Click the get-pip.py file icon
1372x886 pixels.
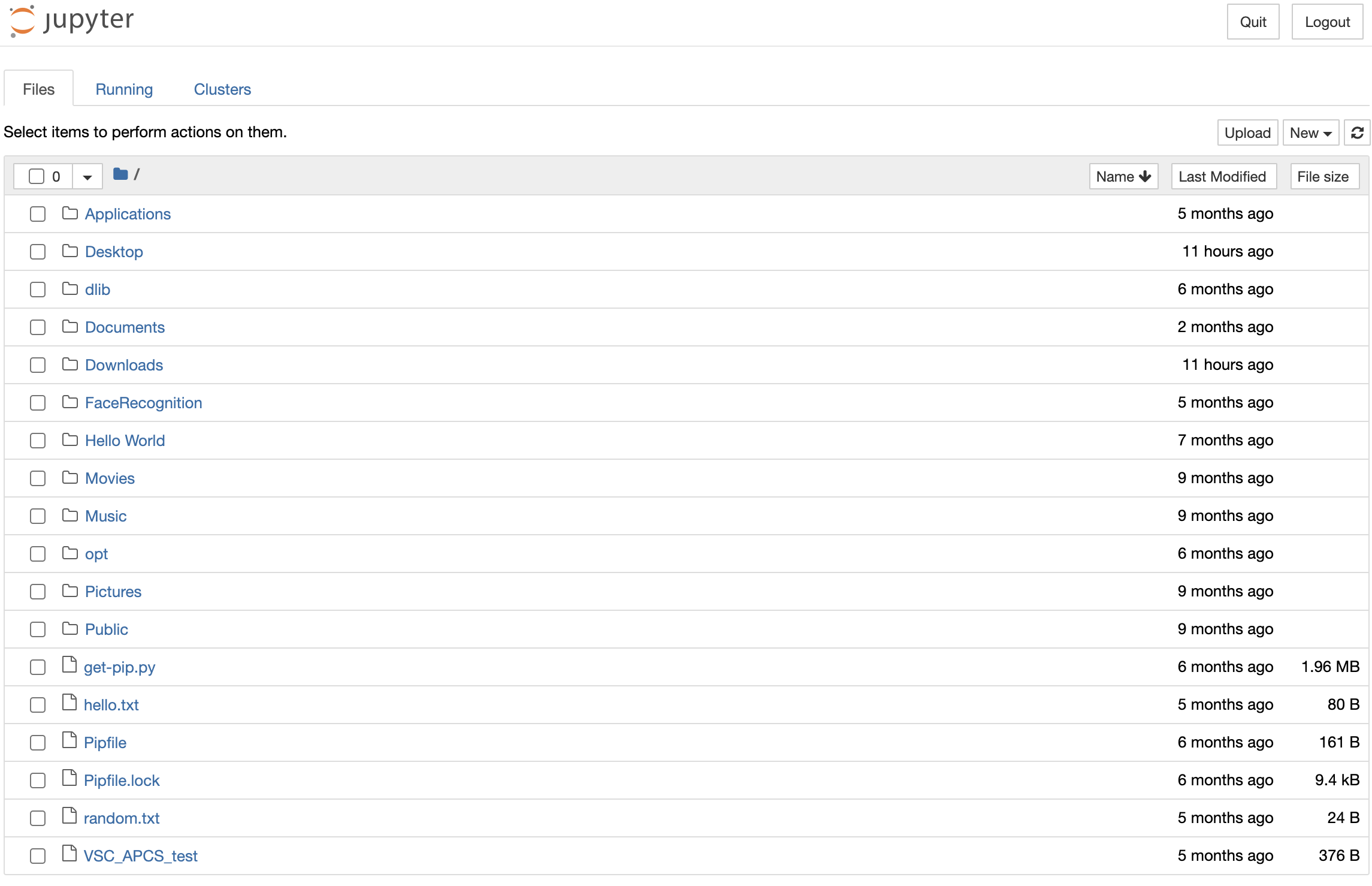coord(69,665)
